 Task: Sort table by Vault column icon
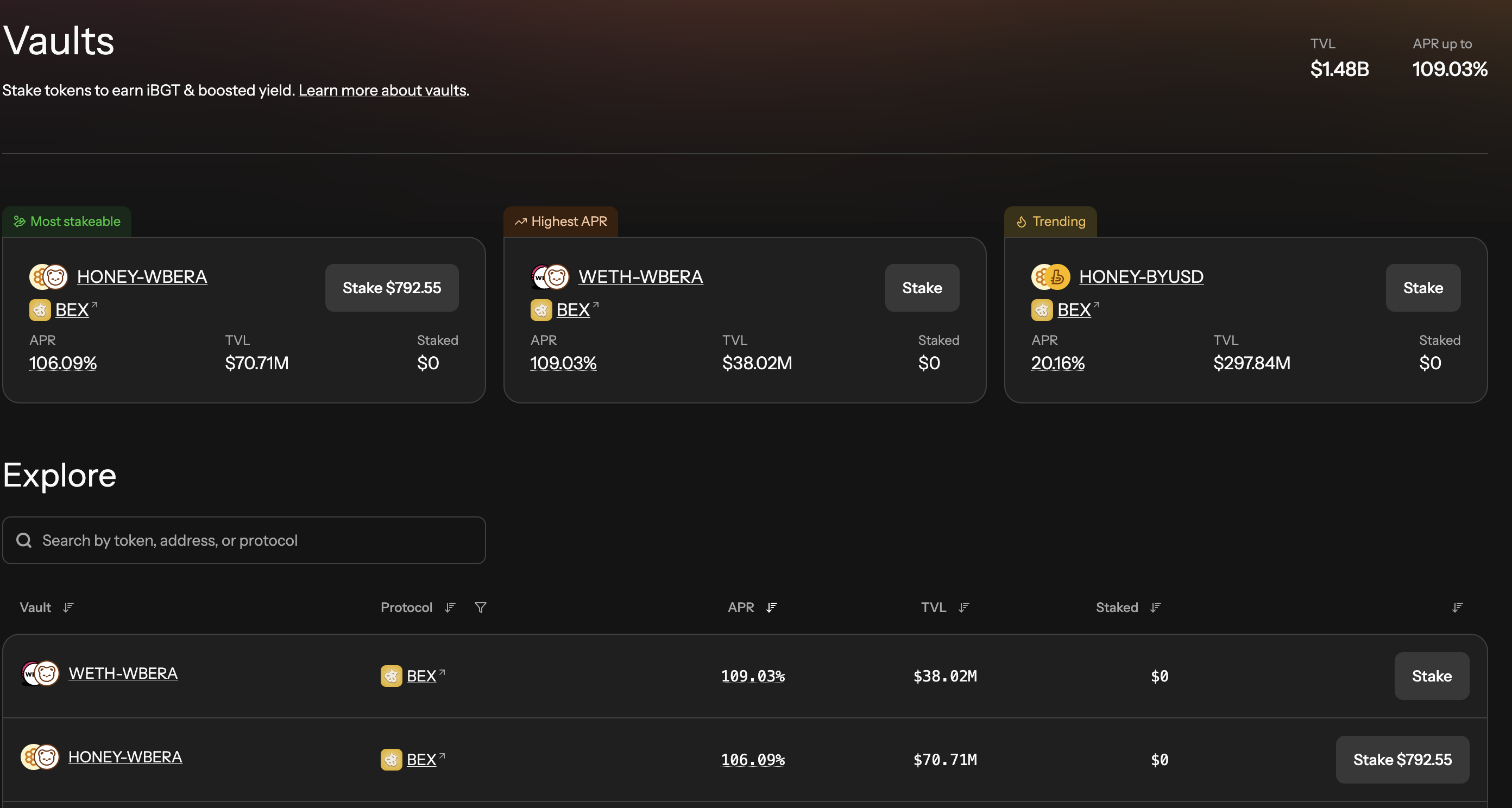click(68, 607)
